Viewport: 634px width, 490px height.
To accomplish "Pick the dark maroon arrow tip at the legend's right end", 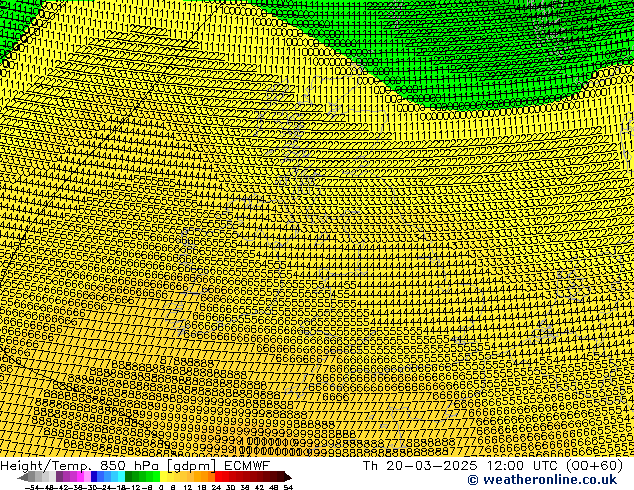I will pos(288,477).
